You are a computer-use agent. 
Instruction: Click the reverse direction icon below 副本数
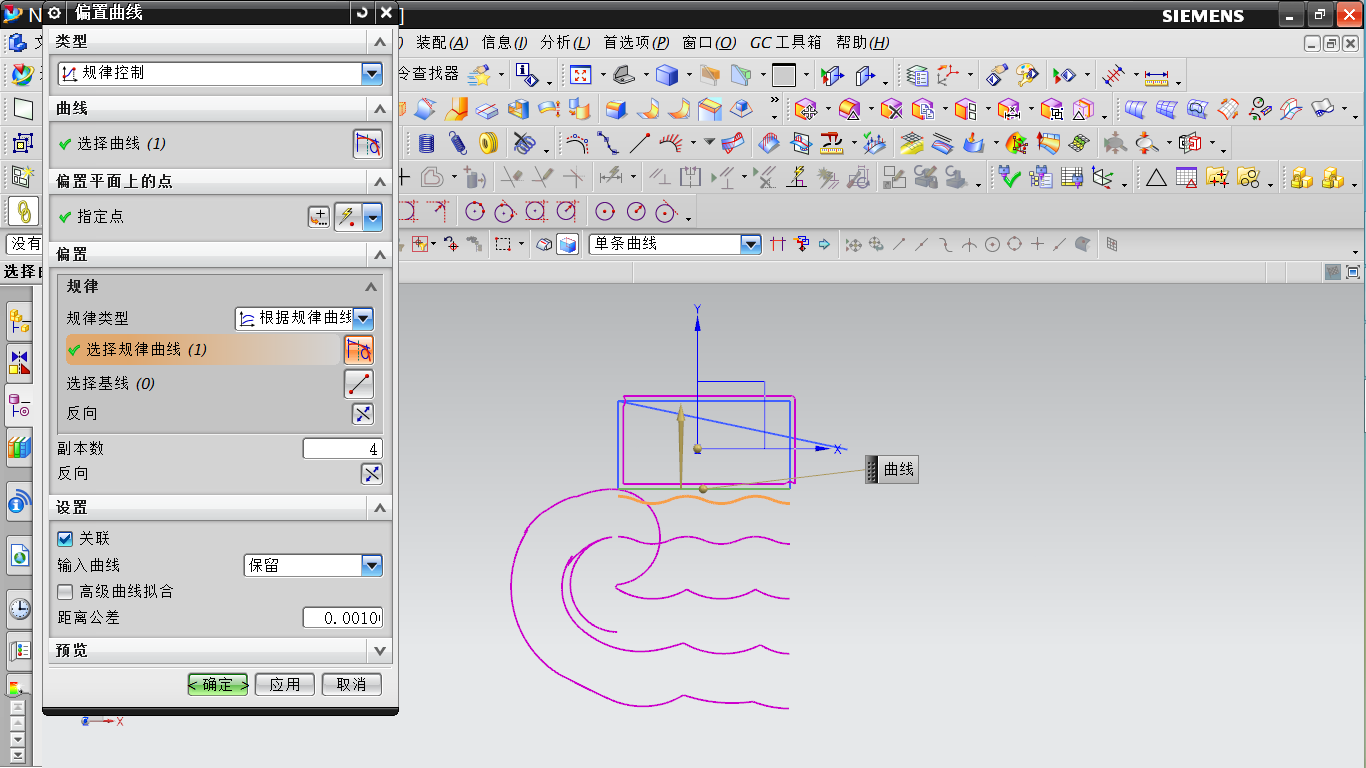[x=371, y=474]
